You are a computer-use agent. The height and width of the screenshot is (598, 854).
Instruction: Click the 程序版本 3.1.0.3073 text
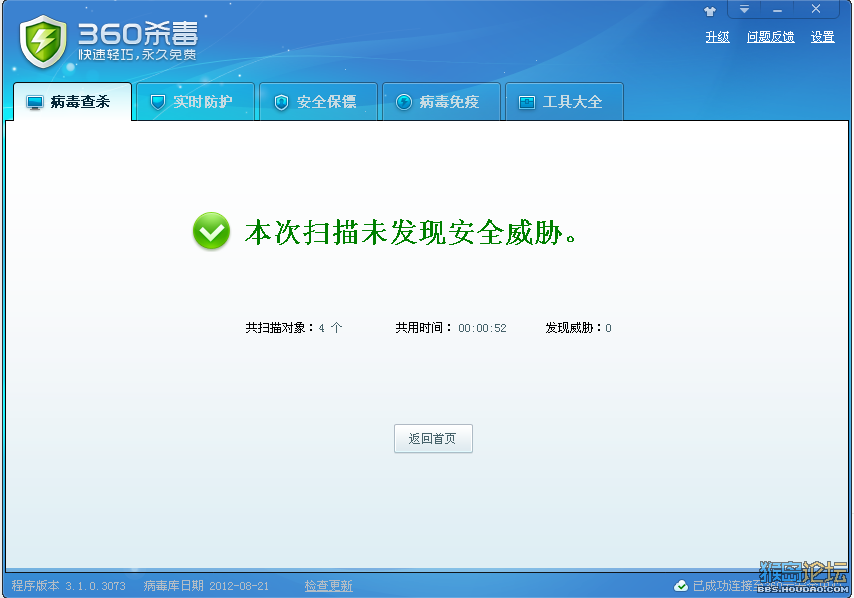[69, 586]
